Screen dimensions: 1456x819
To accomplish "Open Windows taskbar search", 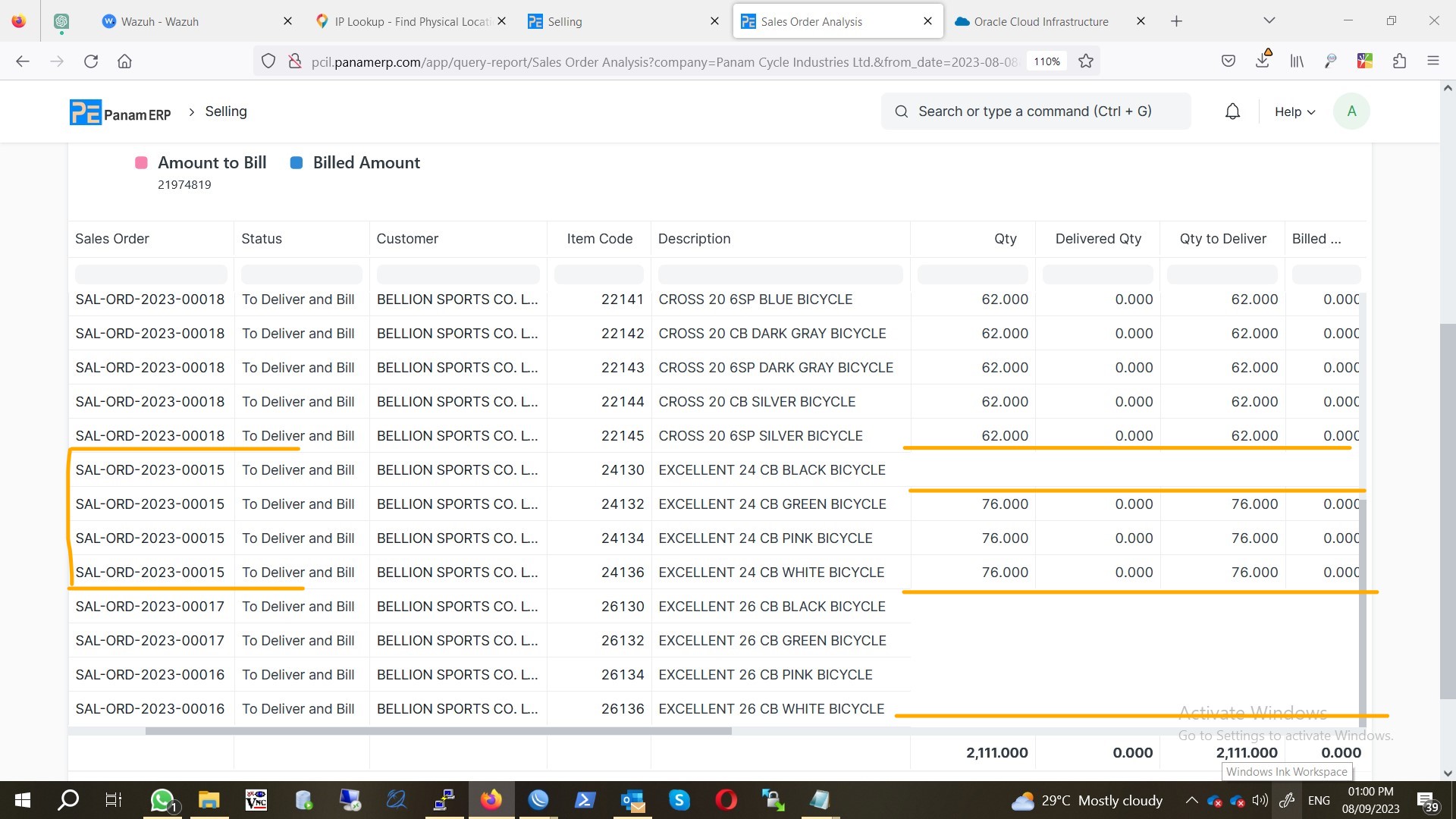I will click(68, 800).
